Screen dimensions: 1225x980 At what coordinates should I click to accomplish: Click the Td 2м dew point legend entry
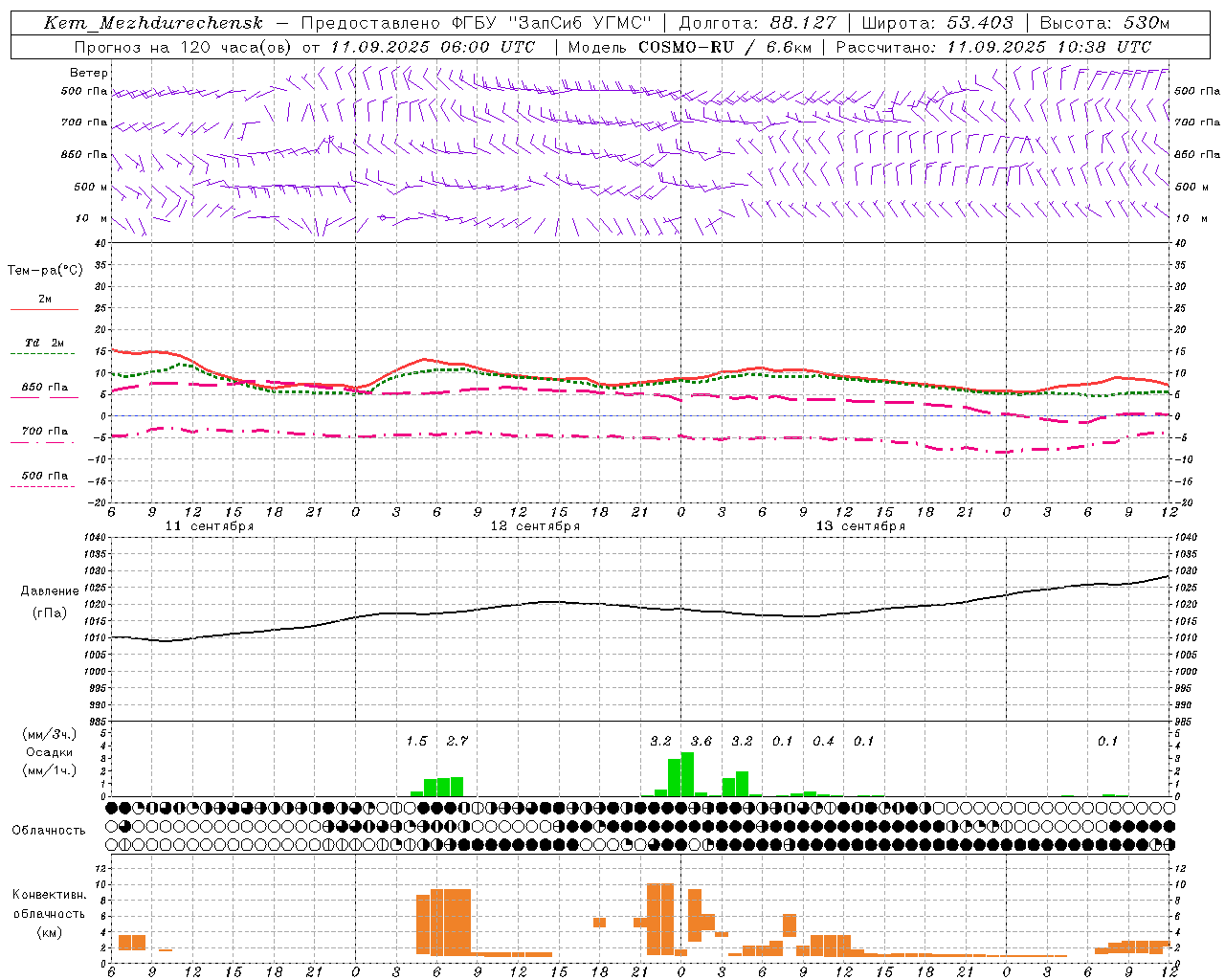(x=45, y=343)
